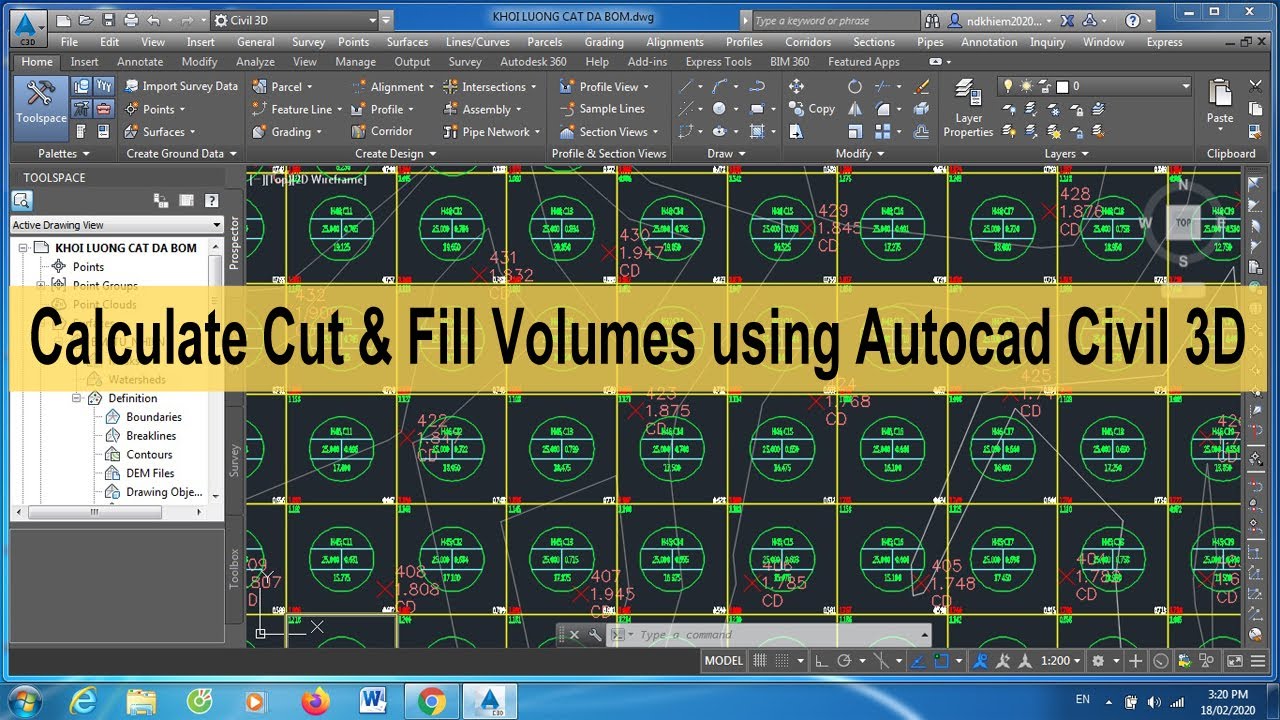Screen dimensions: 1280x720
Task: Open the Corridors menu
Action: (808, 42)
